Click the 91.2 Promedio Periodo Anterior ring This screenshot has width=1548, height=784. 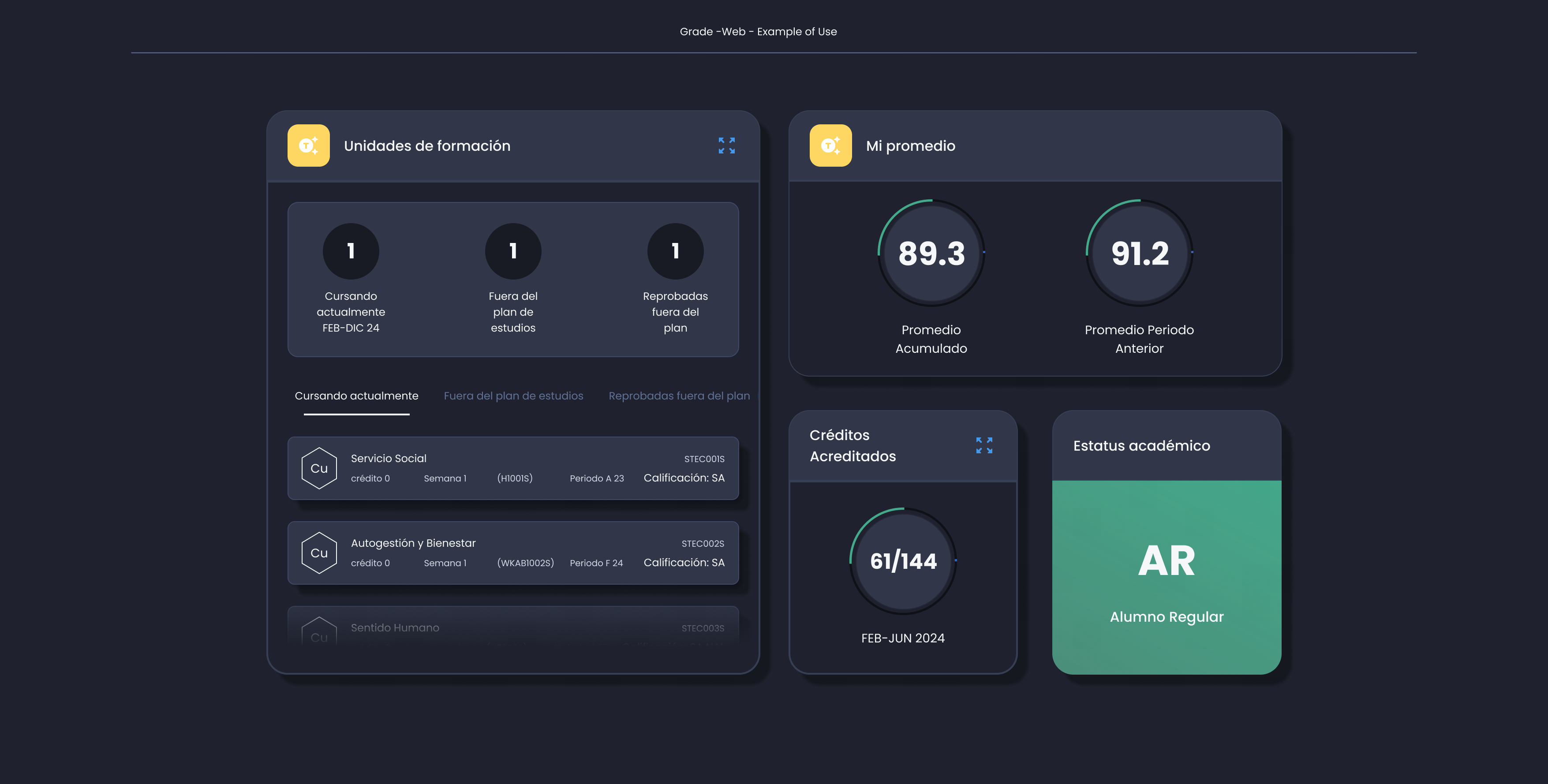coord(1139,253)
